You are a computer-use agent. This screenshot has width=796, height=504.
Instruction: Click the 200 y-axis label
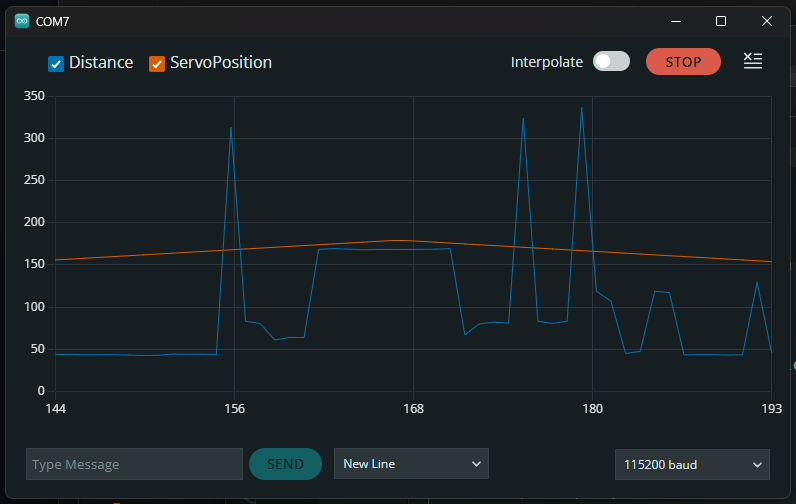point(34,222)
